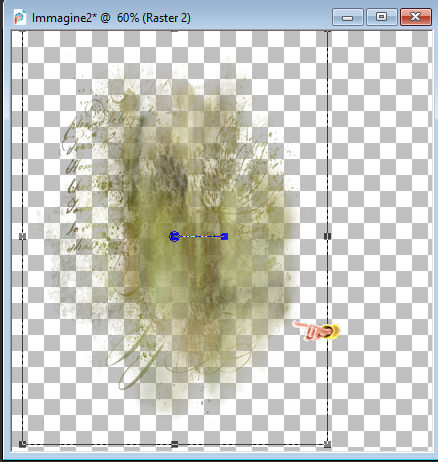438x462 pixels.
Task: Click the top-center selection handle
Action: click(175, 31)
